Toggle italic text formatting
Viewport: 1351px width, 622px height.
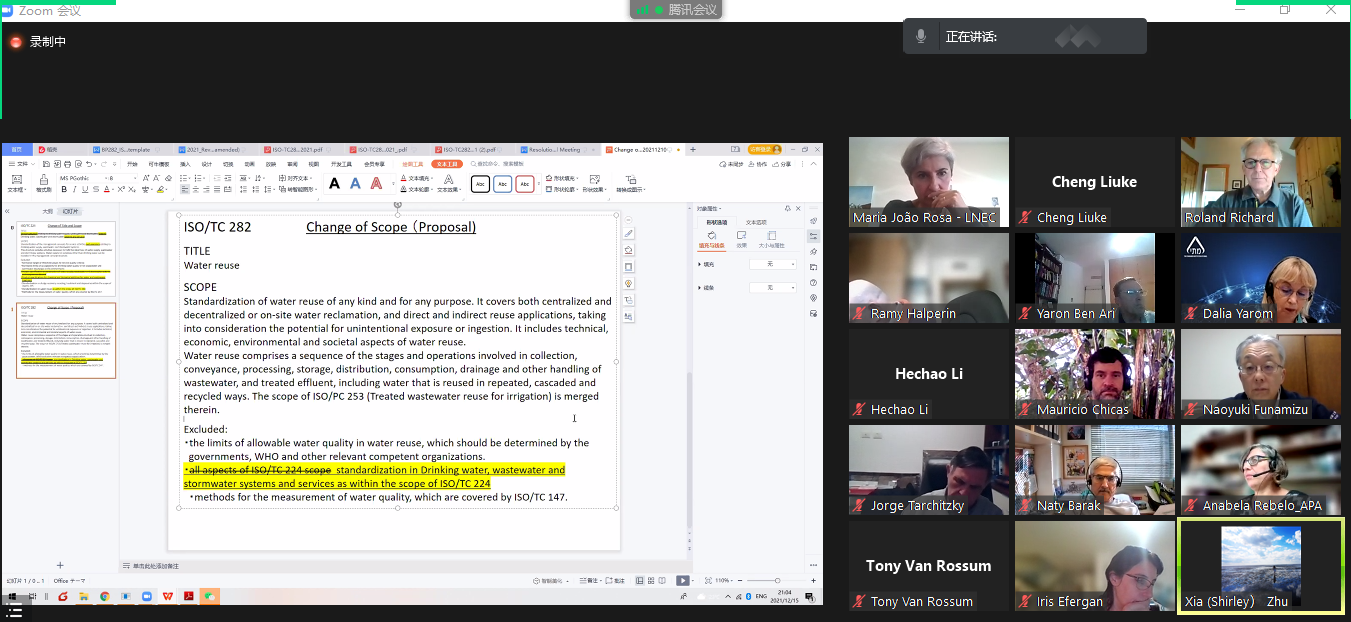tap(74, 188)
